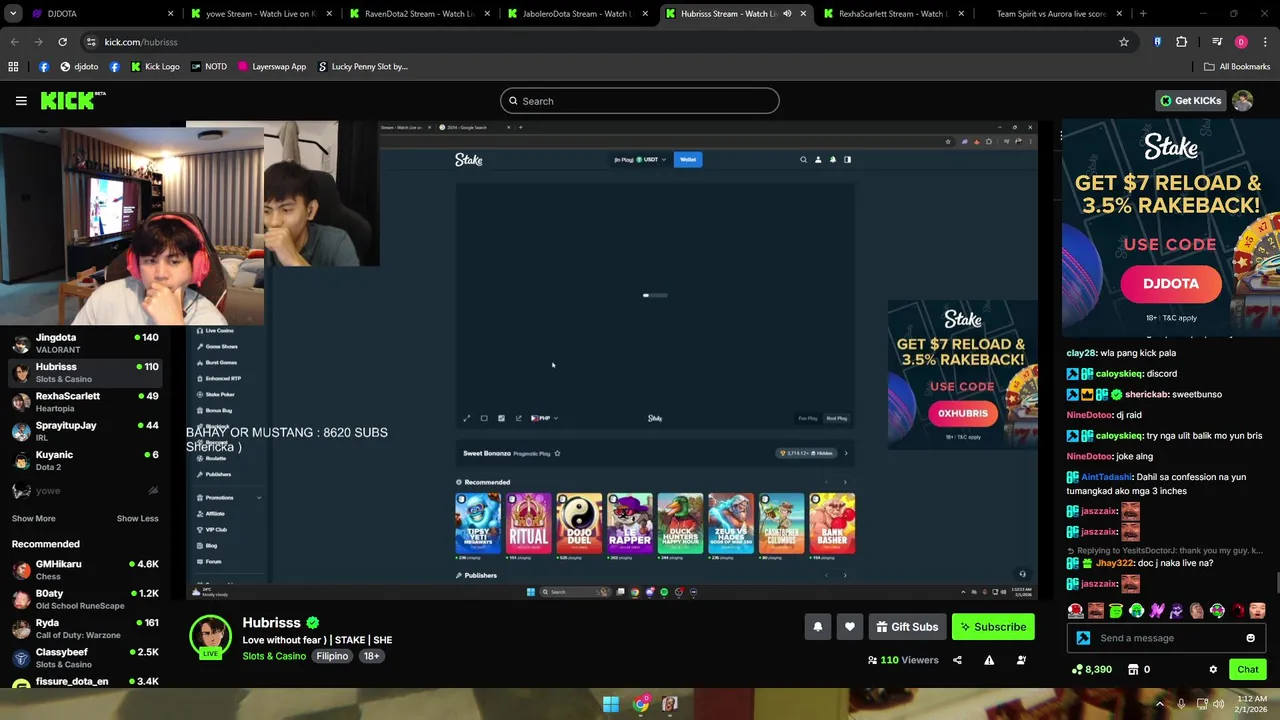Open the Chrome extensions puzzle icon
The image size is (1280, 720).
[1182, 42]
